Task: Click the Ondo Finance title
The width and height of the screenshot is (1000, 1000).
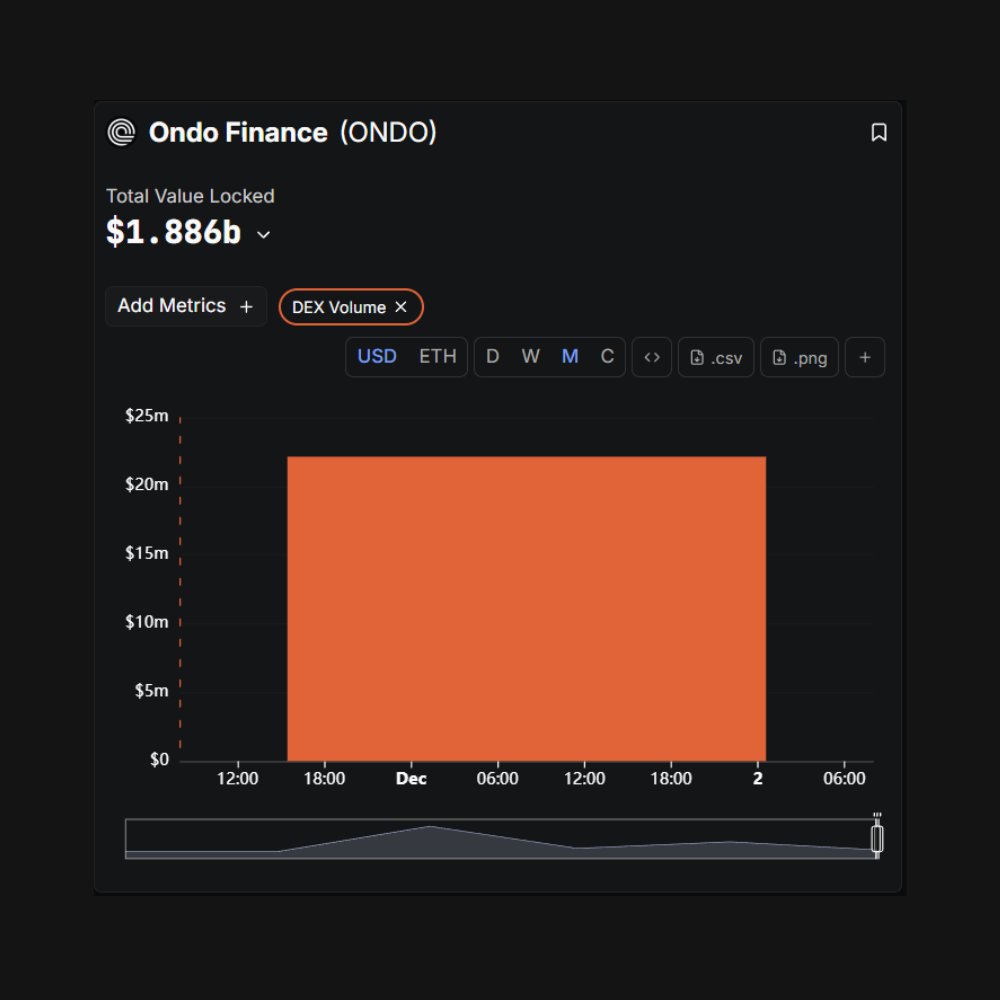Action: click(238, 132)
